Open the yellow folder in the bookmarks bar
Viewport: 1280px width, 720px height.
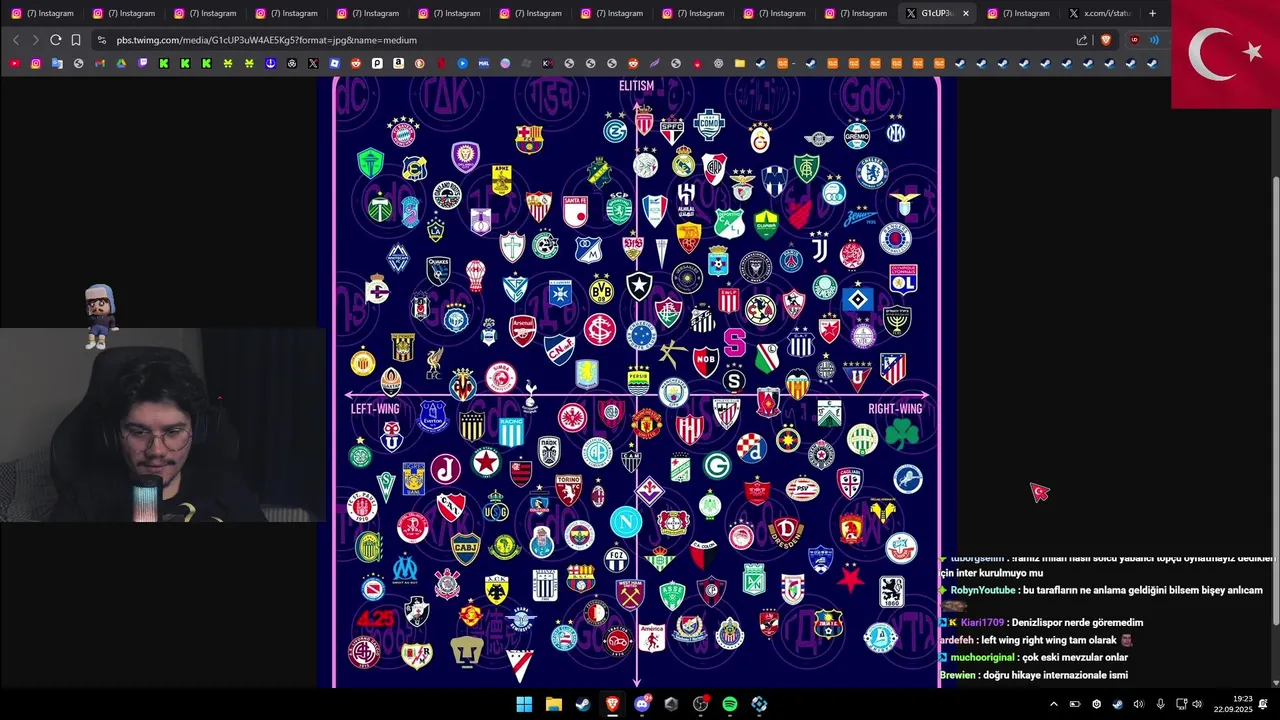tap(740, 63)
